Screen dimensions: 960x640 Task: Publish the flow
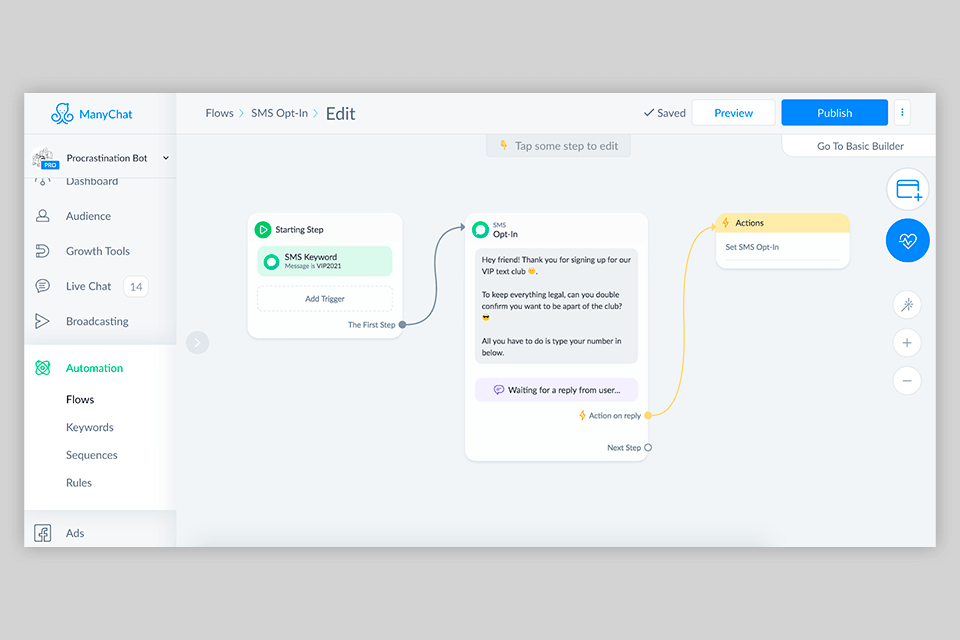pos(834,113)
